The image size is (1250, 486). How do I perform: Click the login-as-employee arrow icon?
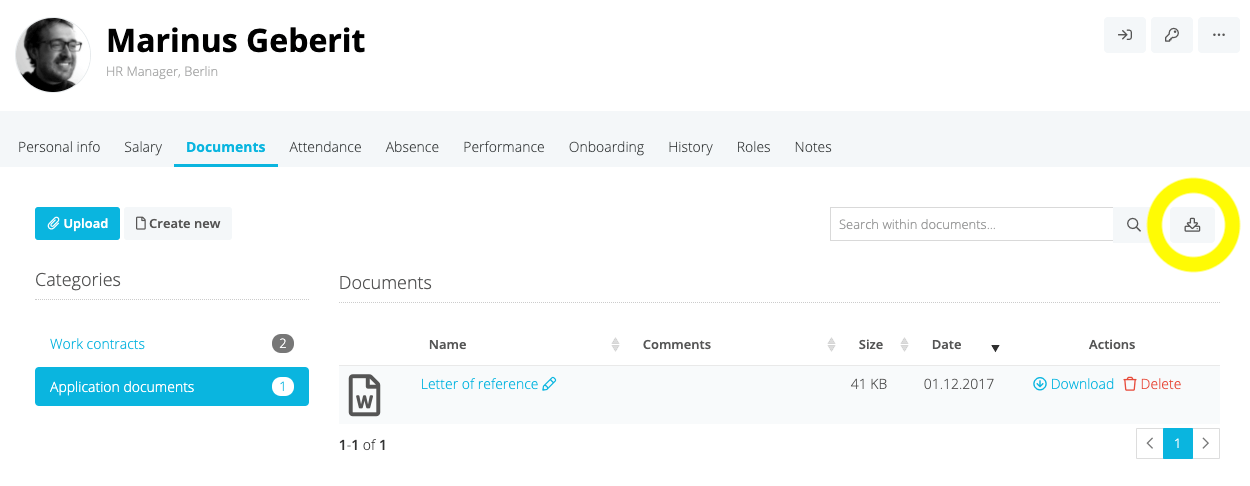1125,35
